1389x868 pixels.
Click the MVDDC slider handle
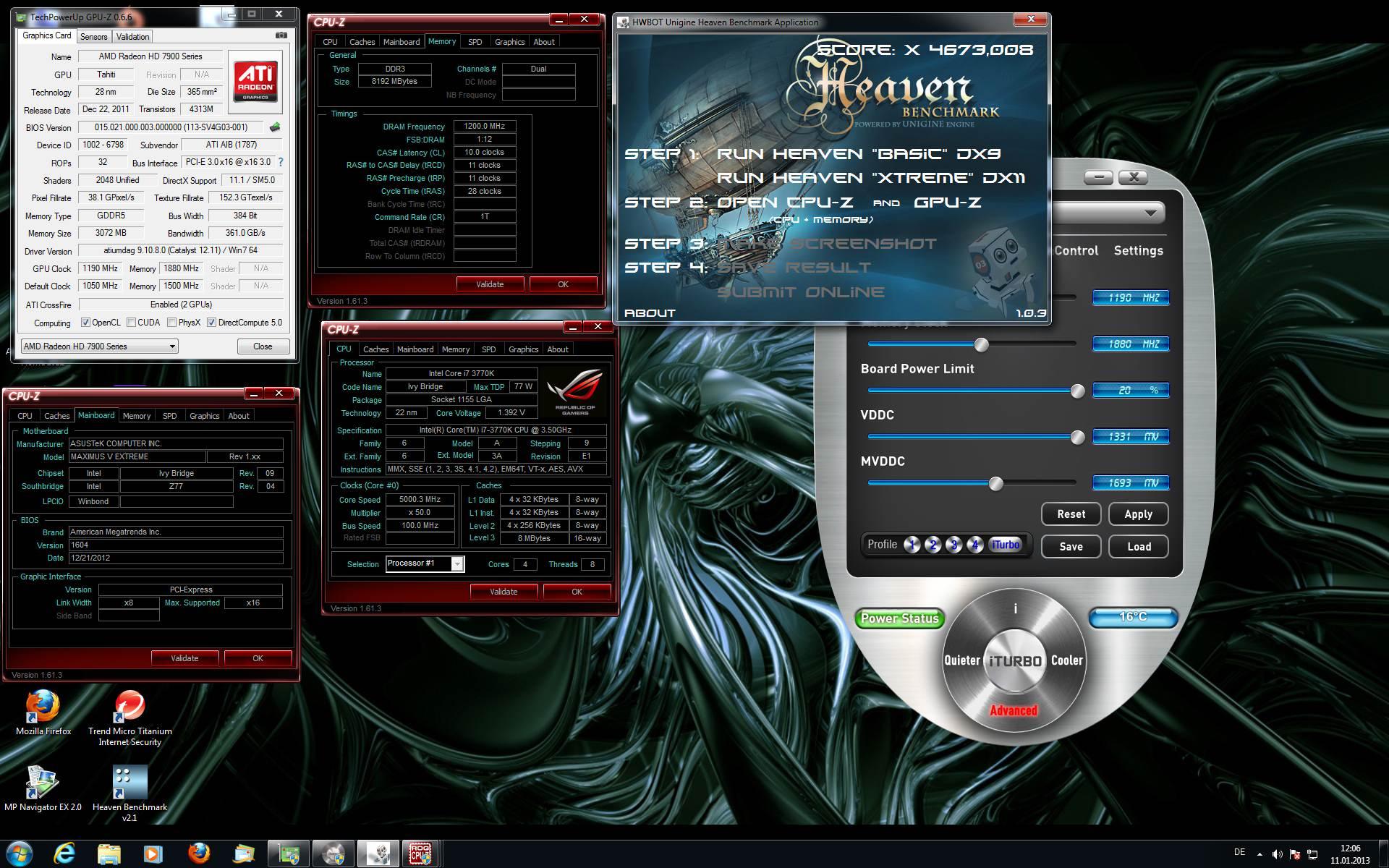996,483
